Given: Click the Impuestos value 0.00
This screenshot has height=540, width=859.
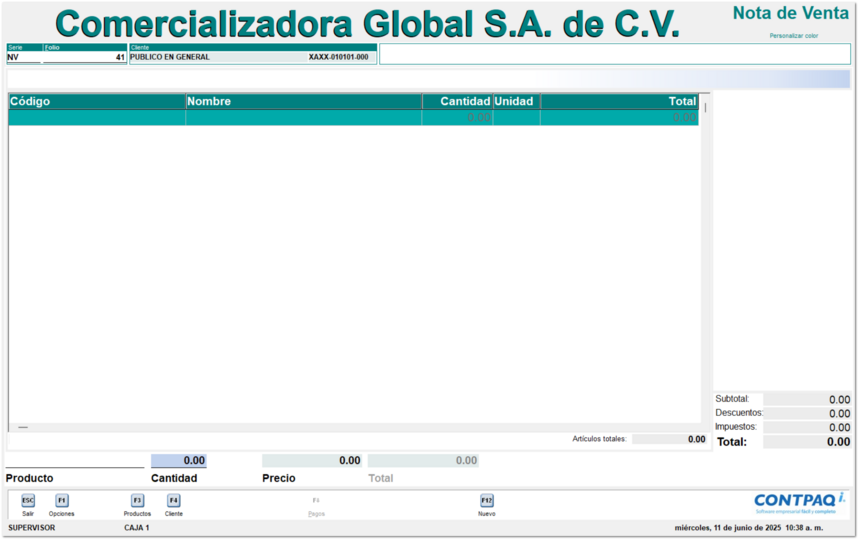Looking at the screenshot, I should point(807,428).
